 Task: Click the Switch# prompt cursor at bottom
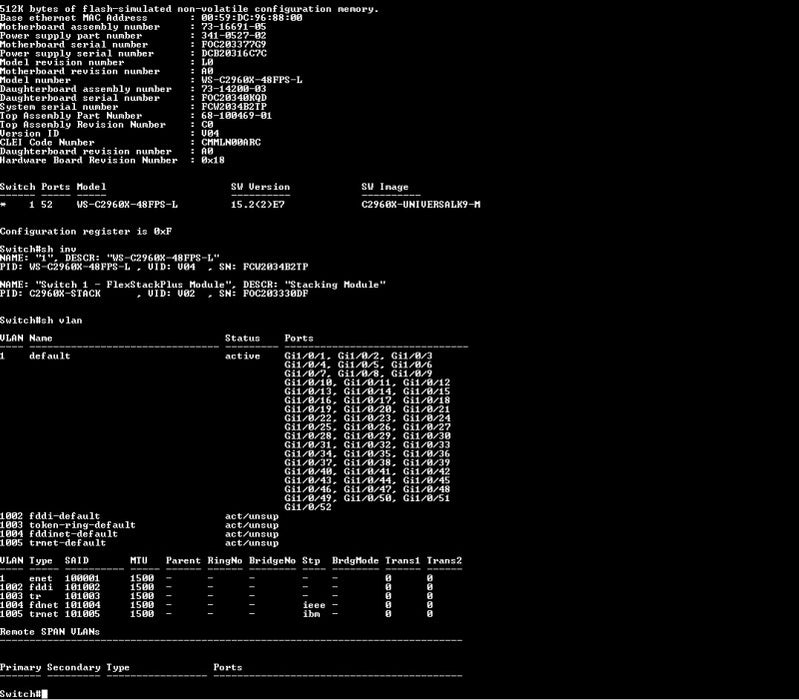[44, 694]
